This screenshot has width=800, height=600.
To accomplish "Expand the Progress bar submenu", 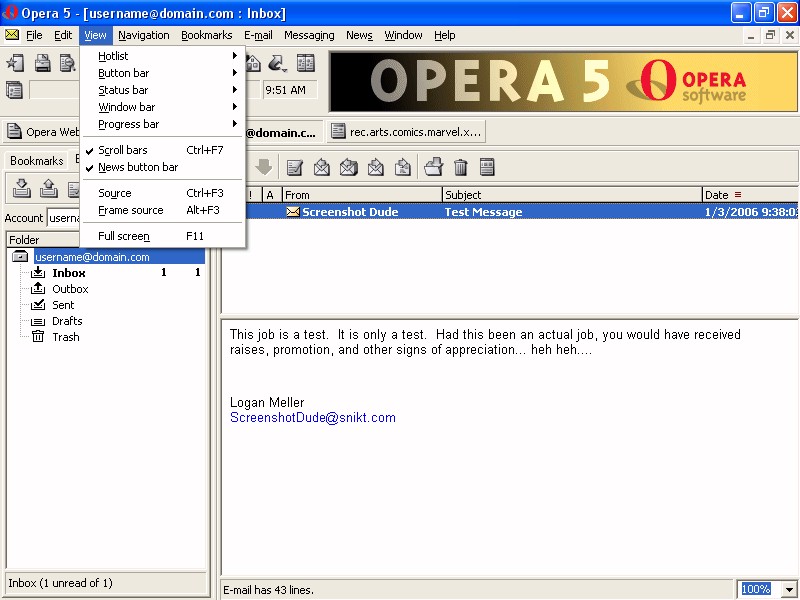I will pos(163,124).
